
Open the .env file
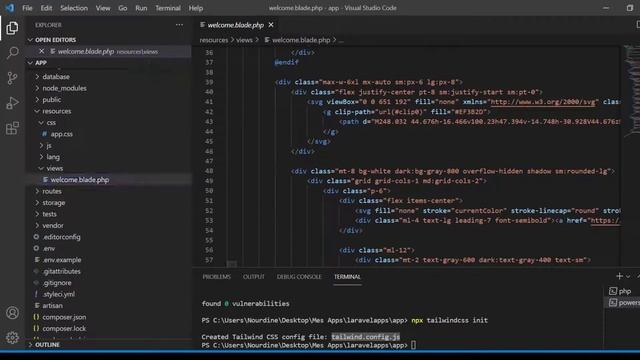tap(49, 248)
